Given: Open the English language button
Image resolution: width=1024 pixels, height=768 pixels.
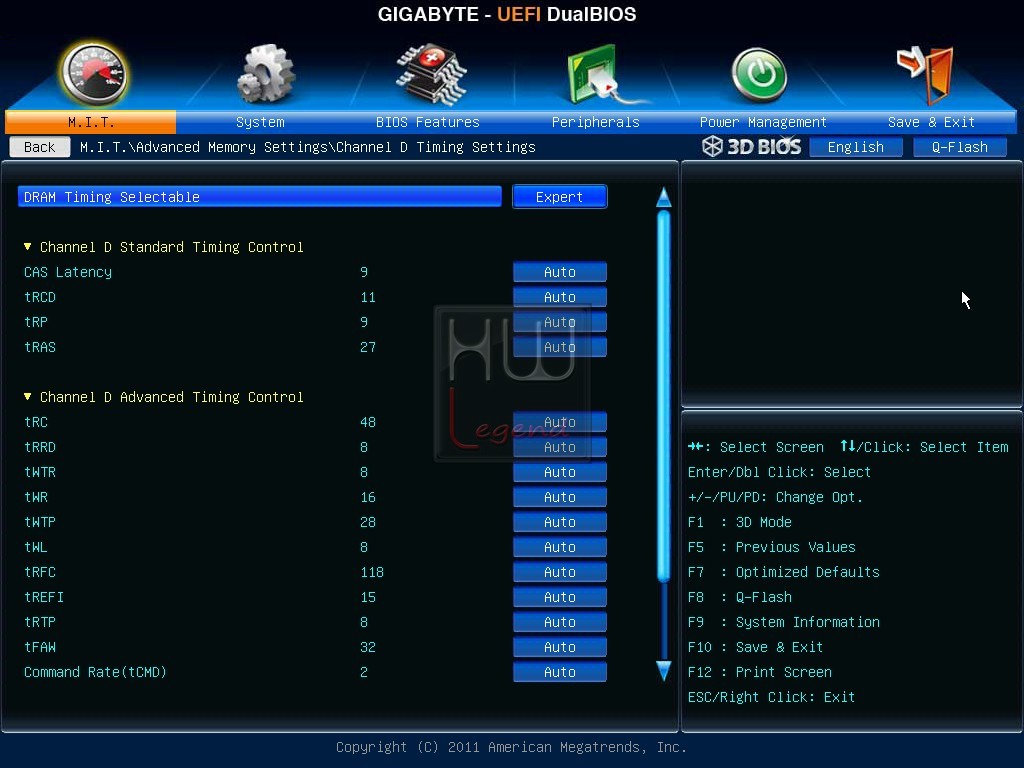Looking at the screenshot, I should (x=856, y=147).
